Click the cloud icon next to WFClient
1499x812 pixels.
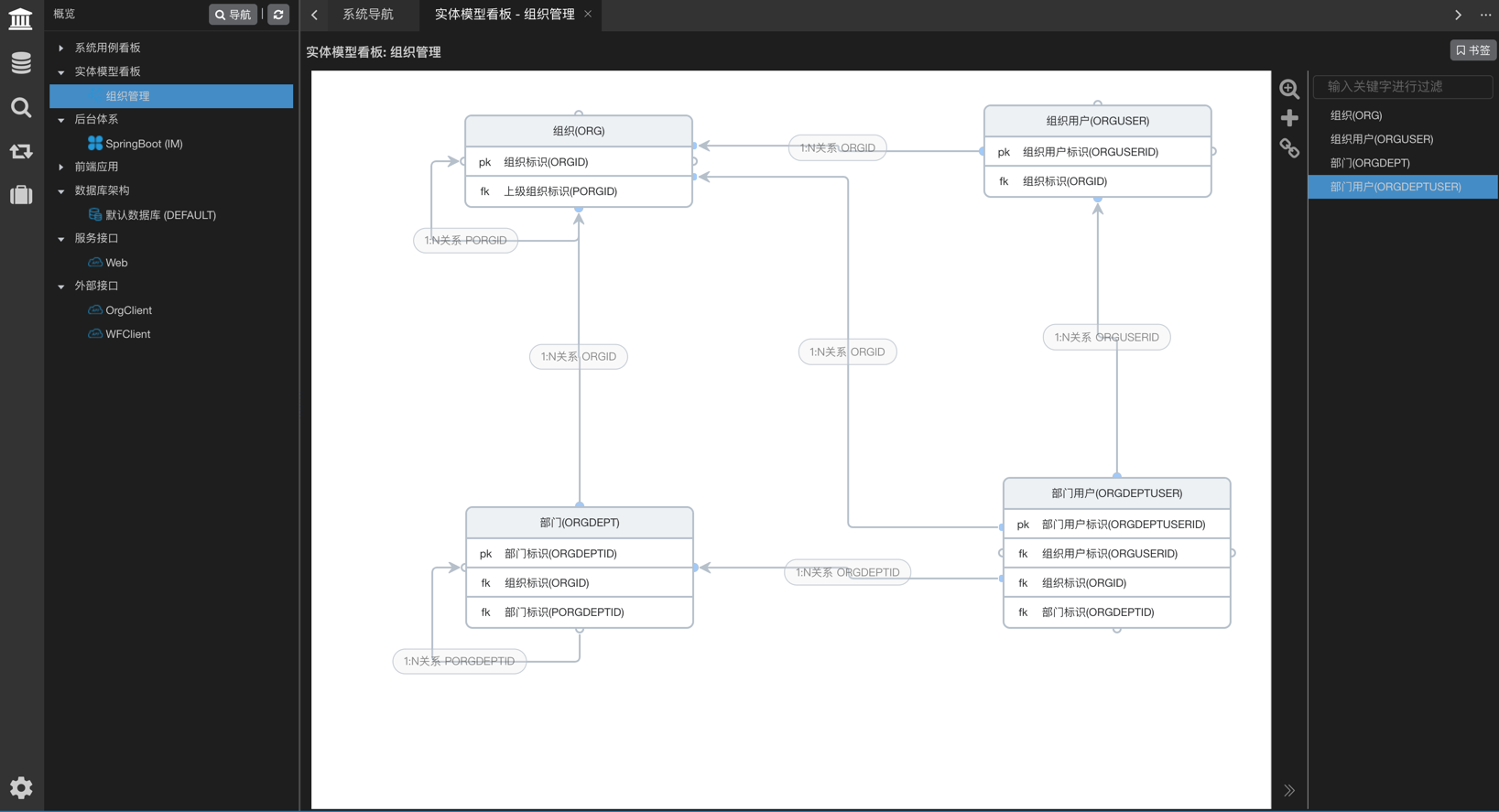click(94, 333)
